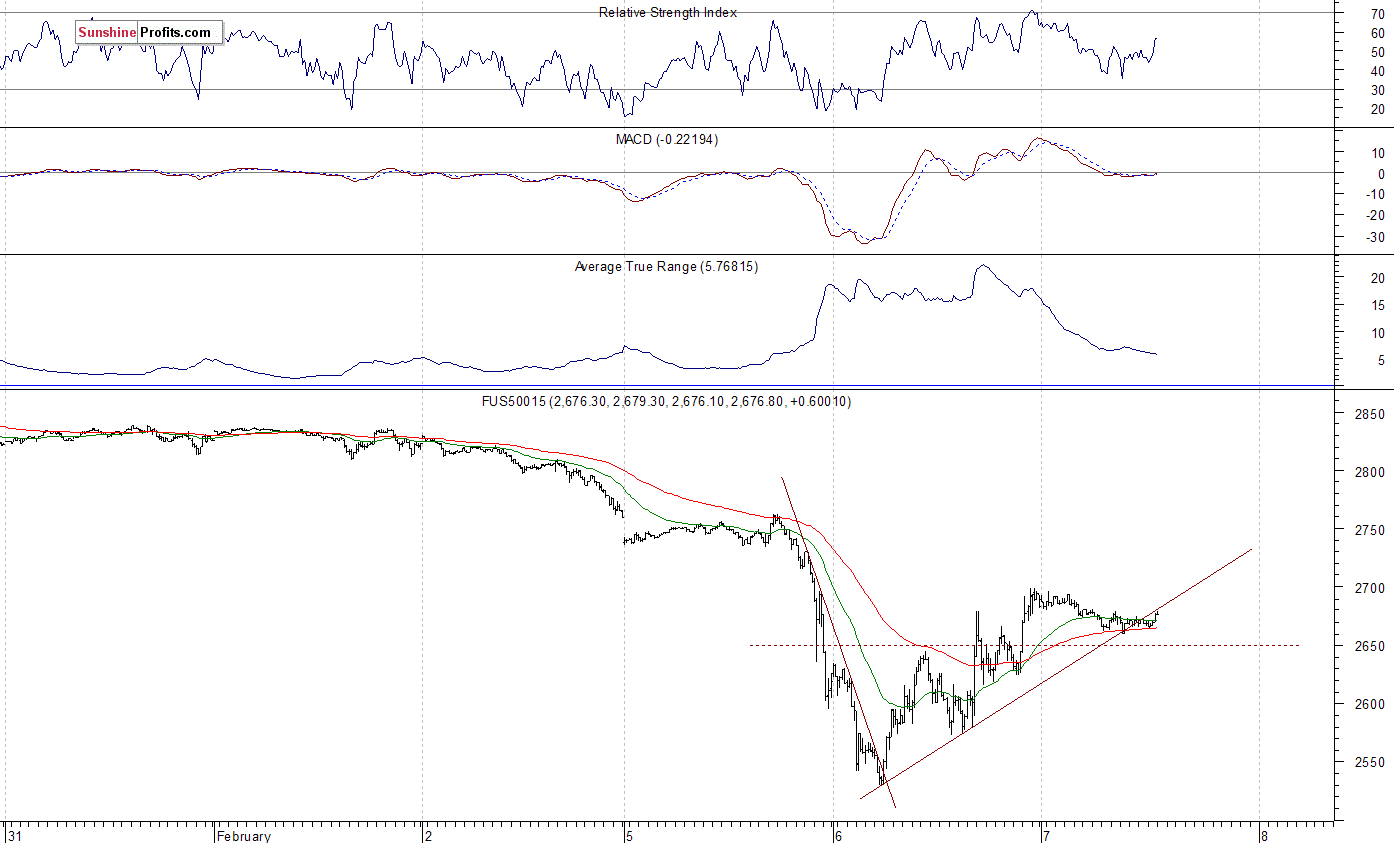This screenshot has width=1394, height=843.
Task: Click the Relative Strength Index title
Action: tap(668, 12)
